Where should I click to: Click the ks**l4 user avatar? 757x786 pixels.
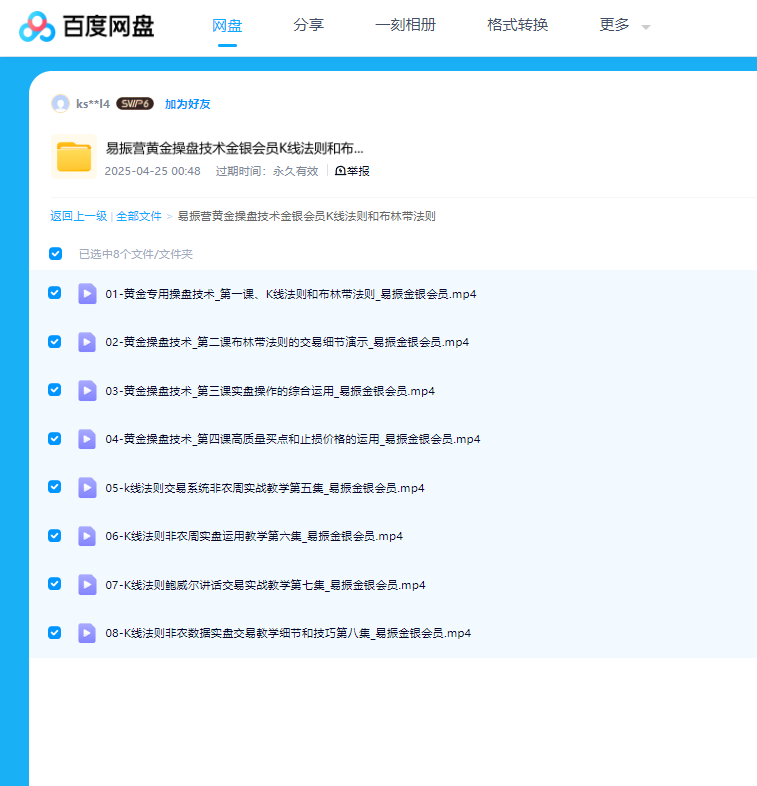61,104
